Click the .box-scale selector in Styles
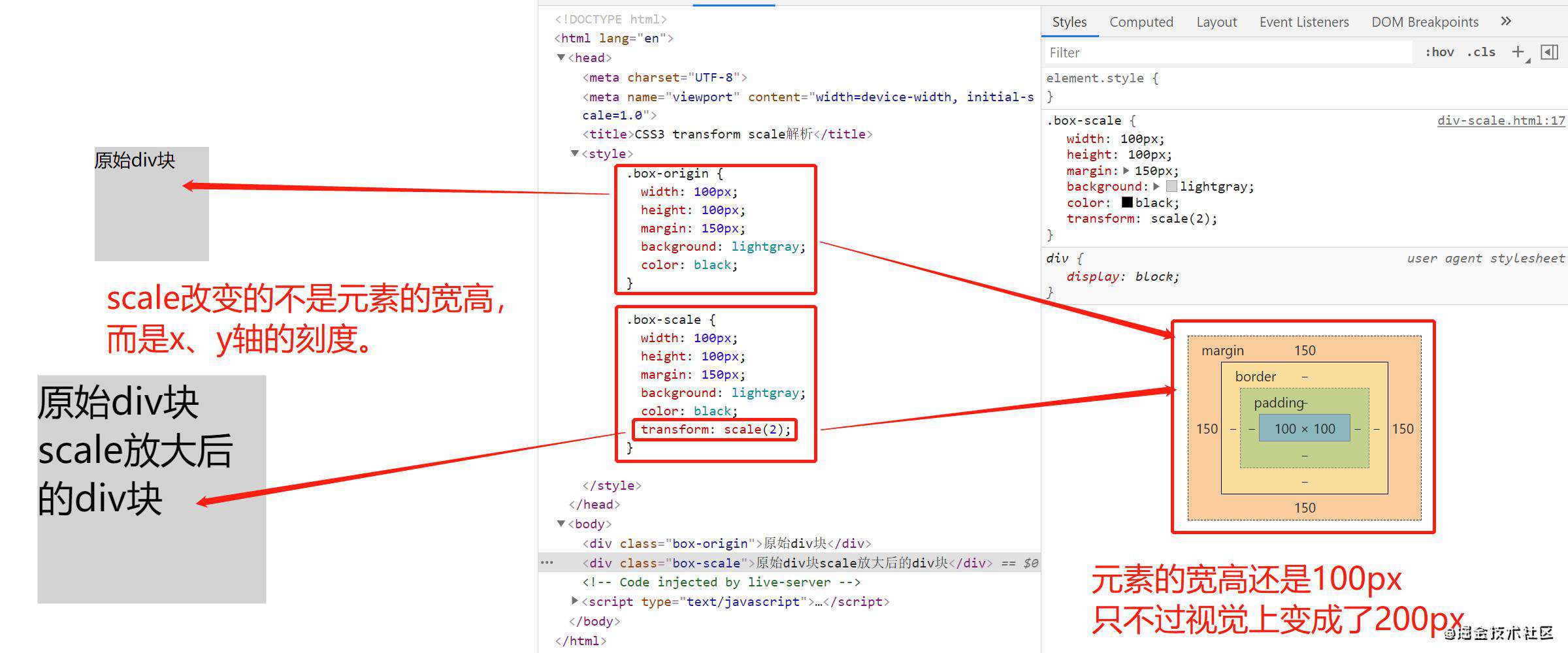 1084,120
